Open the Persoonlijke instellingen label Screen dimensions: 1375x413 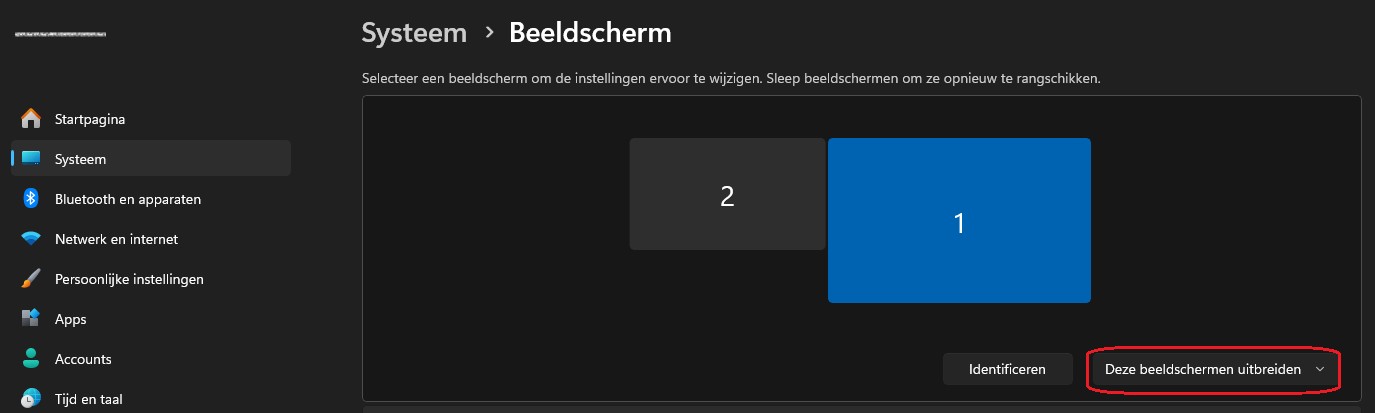click(129, 279)
